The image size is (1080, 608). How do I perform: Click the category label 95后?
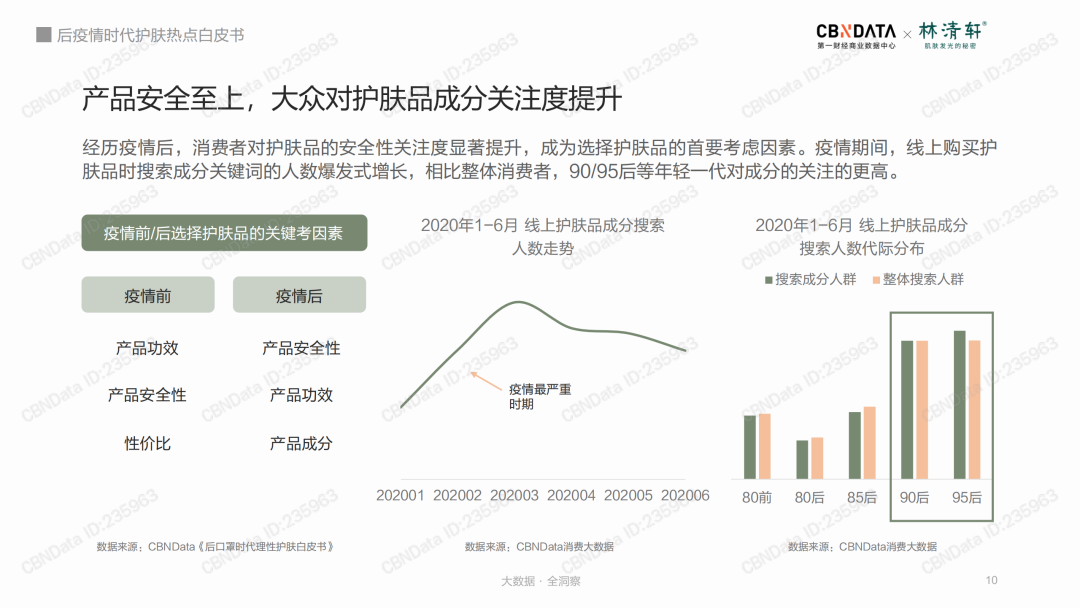966,498
